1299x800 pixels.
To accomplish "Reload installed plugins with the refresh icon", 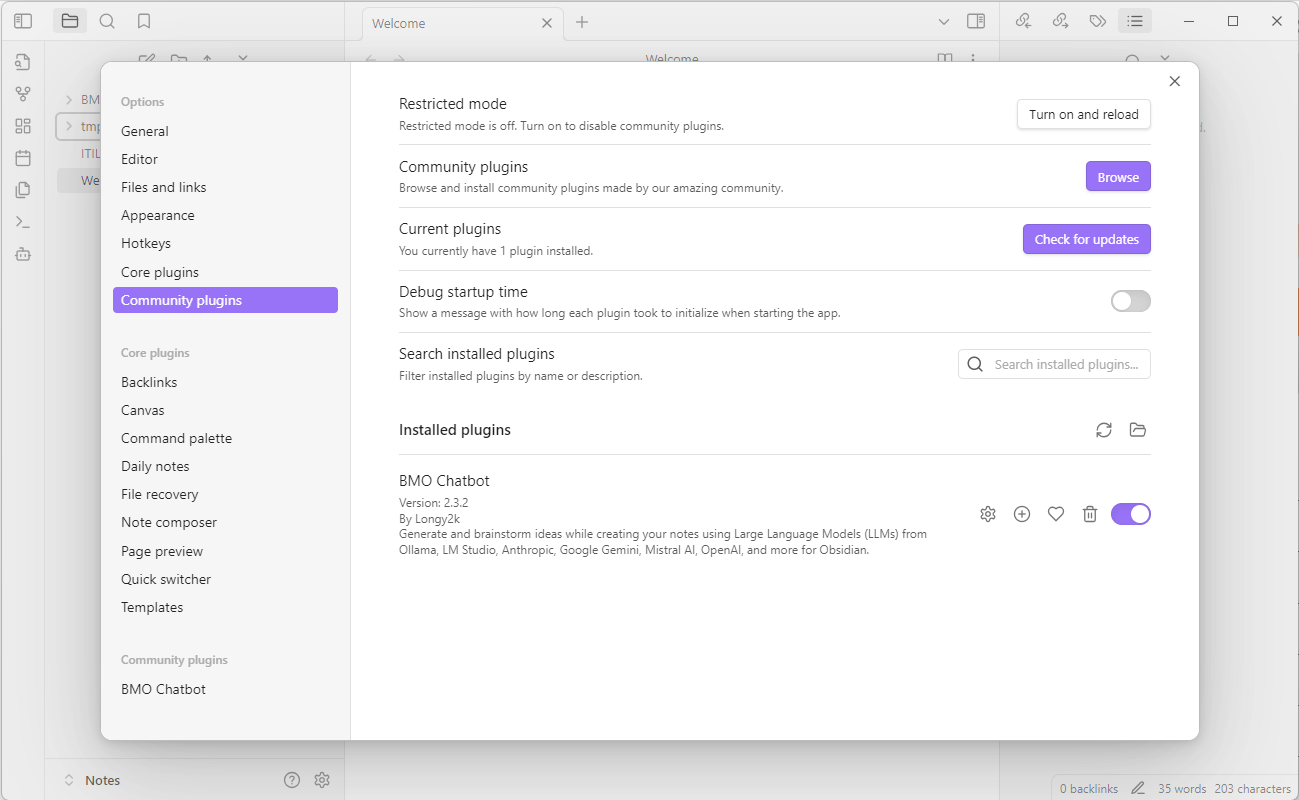I will (1104, 430).
